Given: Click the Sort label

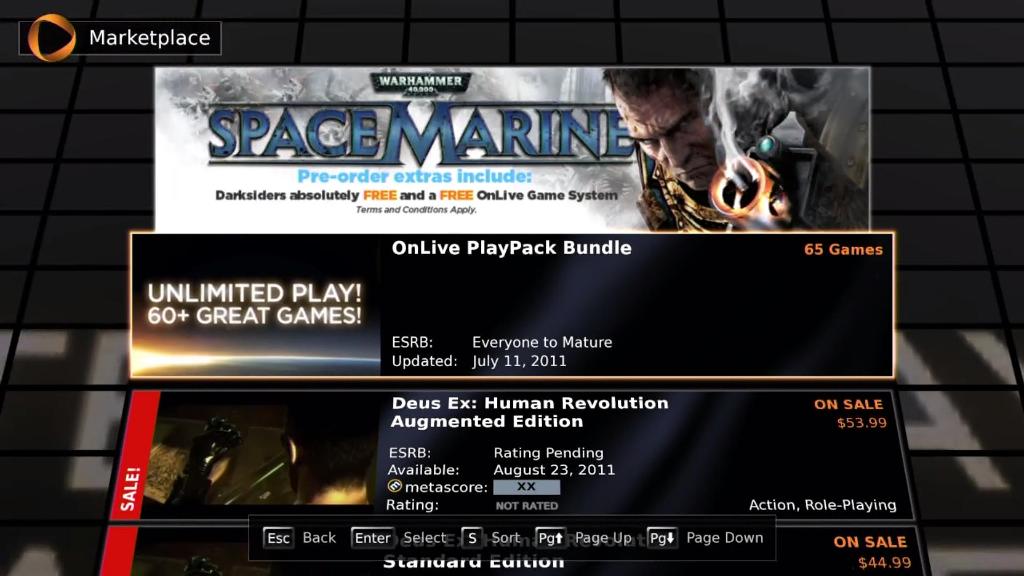Looking at the screenshot, I should [505, 538].
